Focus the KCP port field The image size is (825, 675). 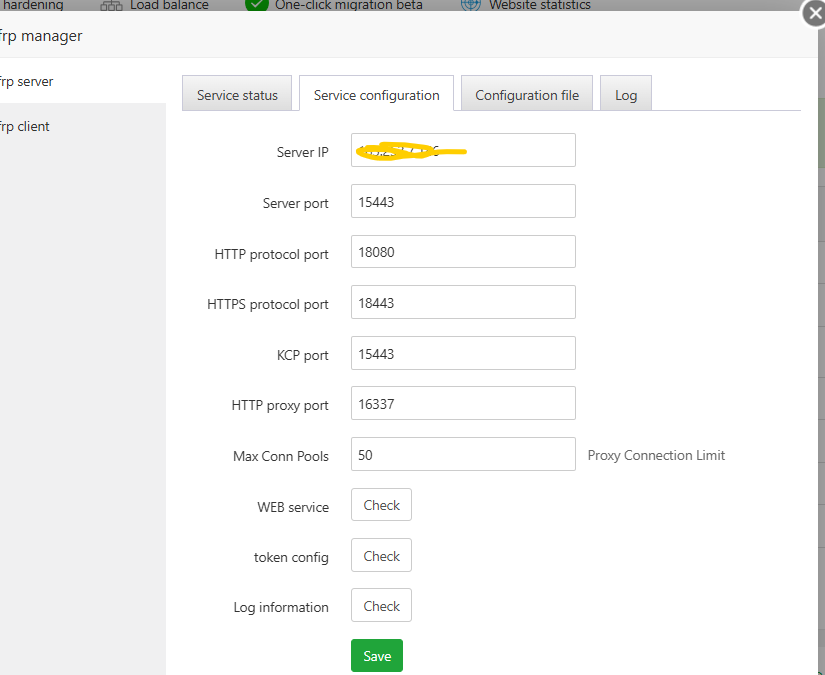click(x=463, y=353)
